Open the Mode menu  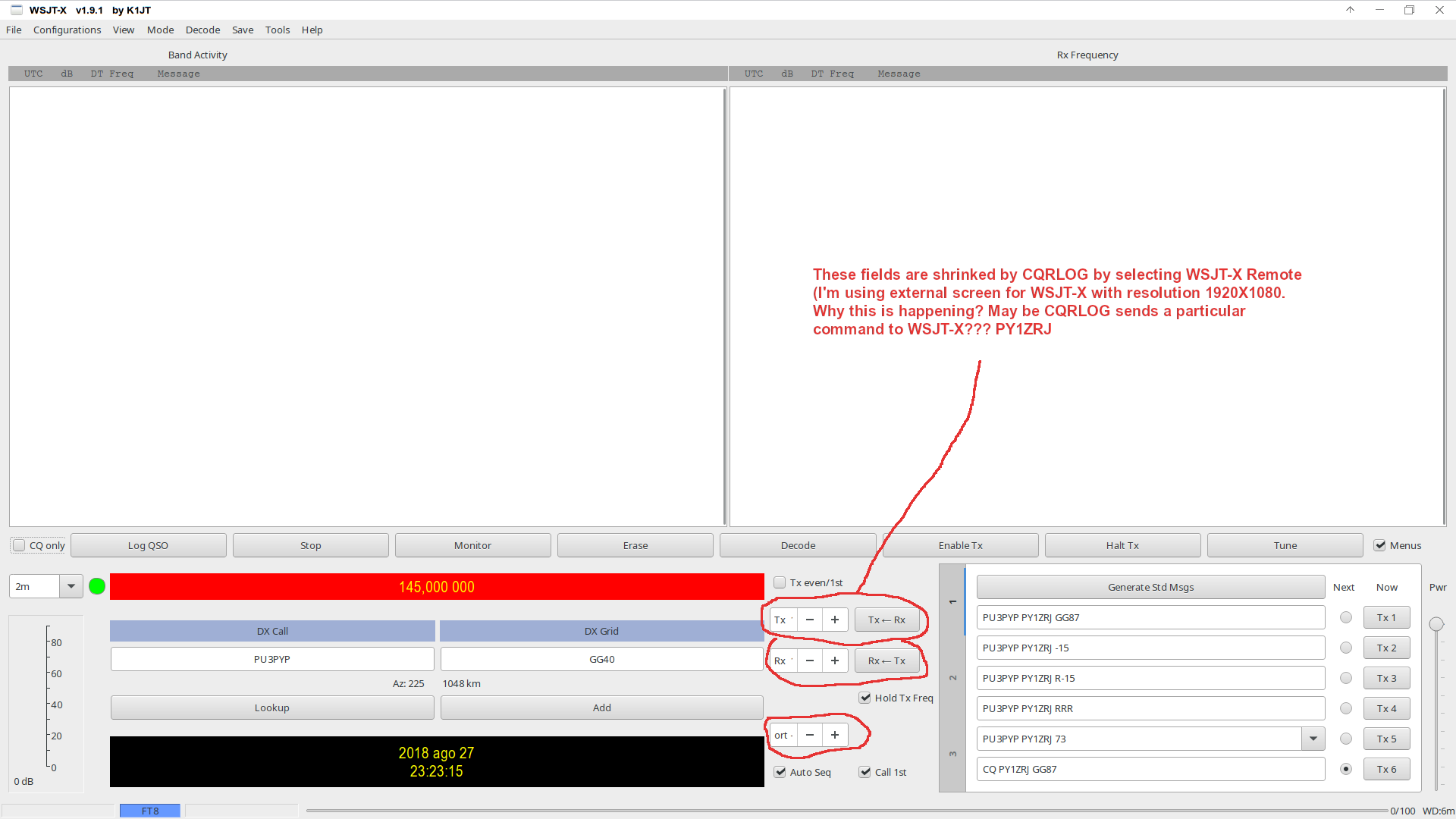point(160,30)
